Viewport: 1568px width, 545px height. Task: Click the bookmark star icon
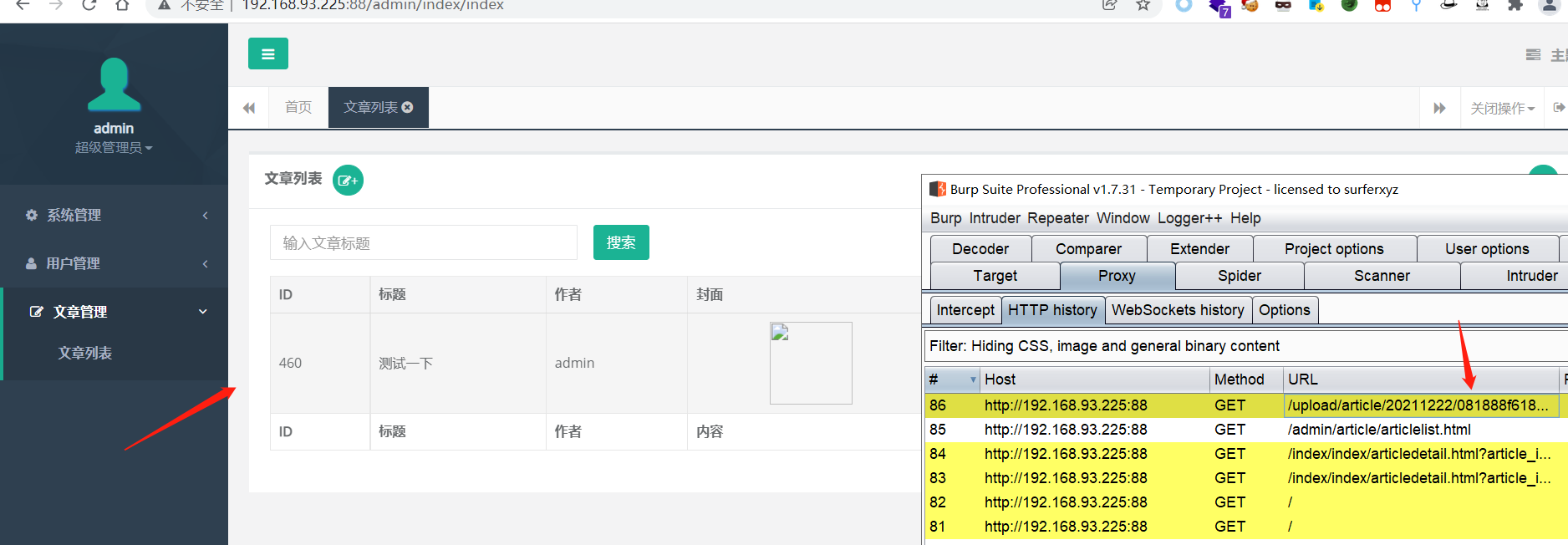pos(1143,5)
